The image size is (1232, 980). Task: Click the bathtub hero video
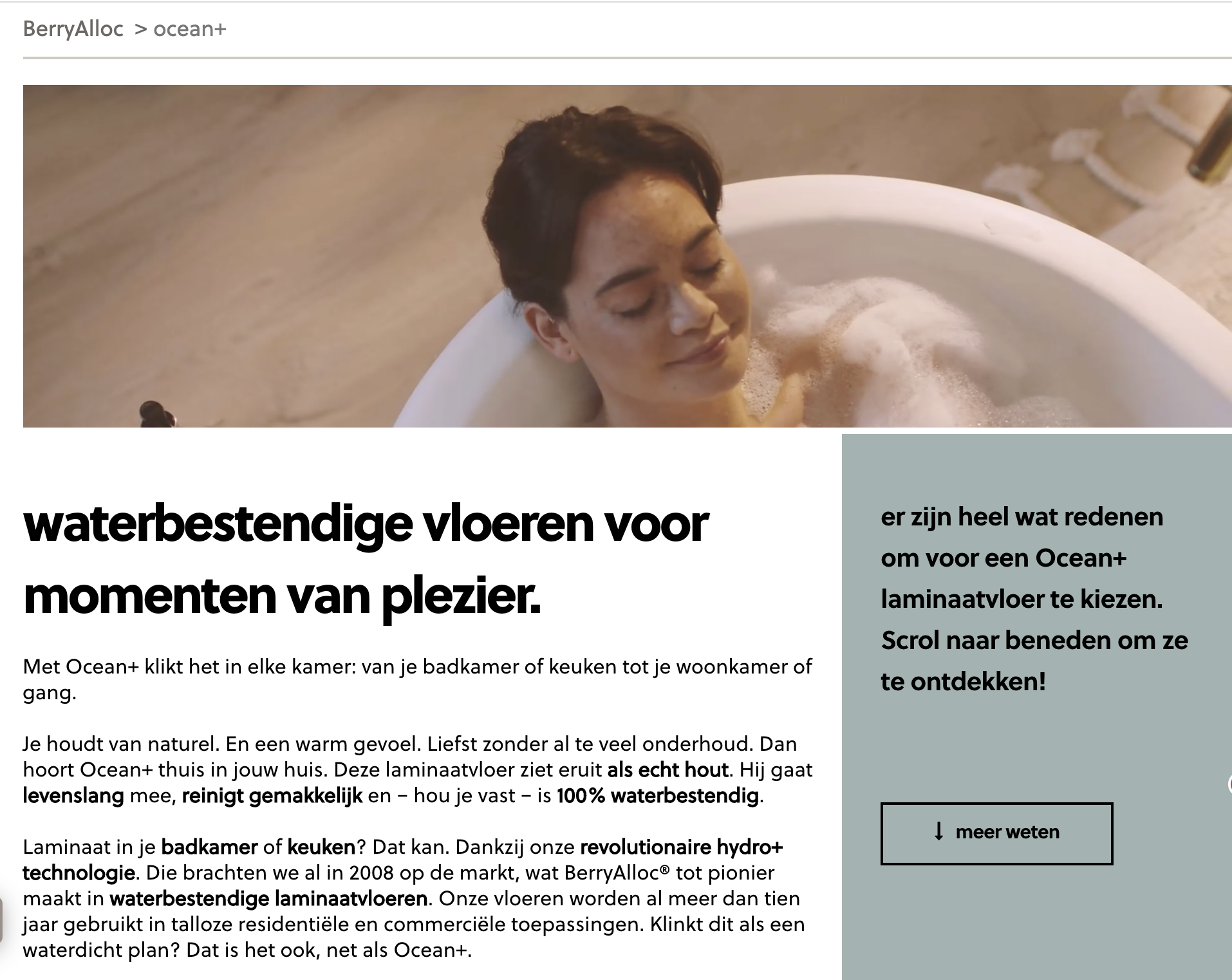pyautogui.click(x=628, y=256)
